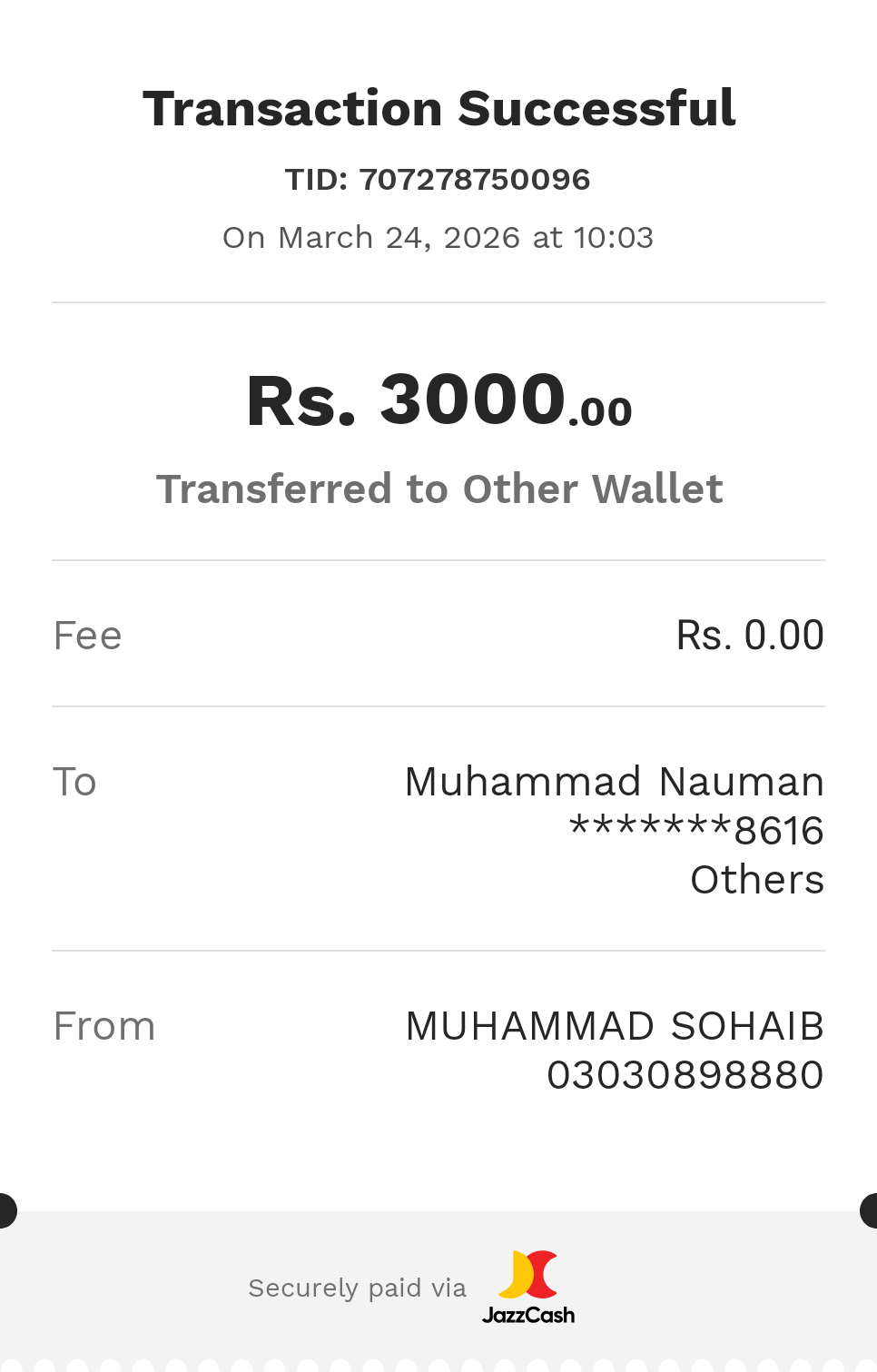This screenshot has width=877, height=1372.
Task: Select recipient name Muhammad Nauman
Action: [x=614, y=782]
